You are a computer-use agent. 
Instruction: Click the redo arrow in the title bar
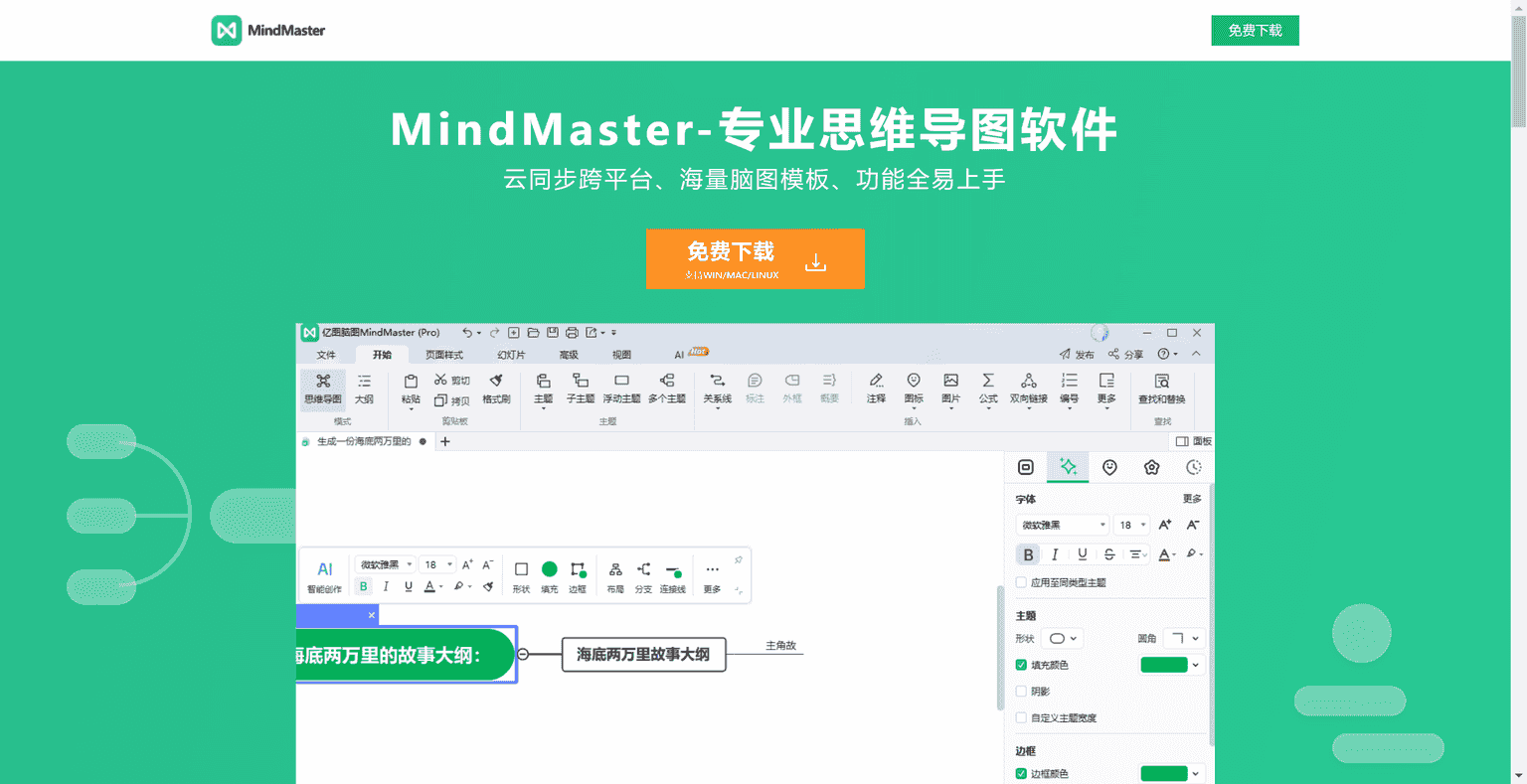point(494,333)
